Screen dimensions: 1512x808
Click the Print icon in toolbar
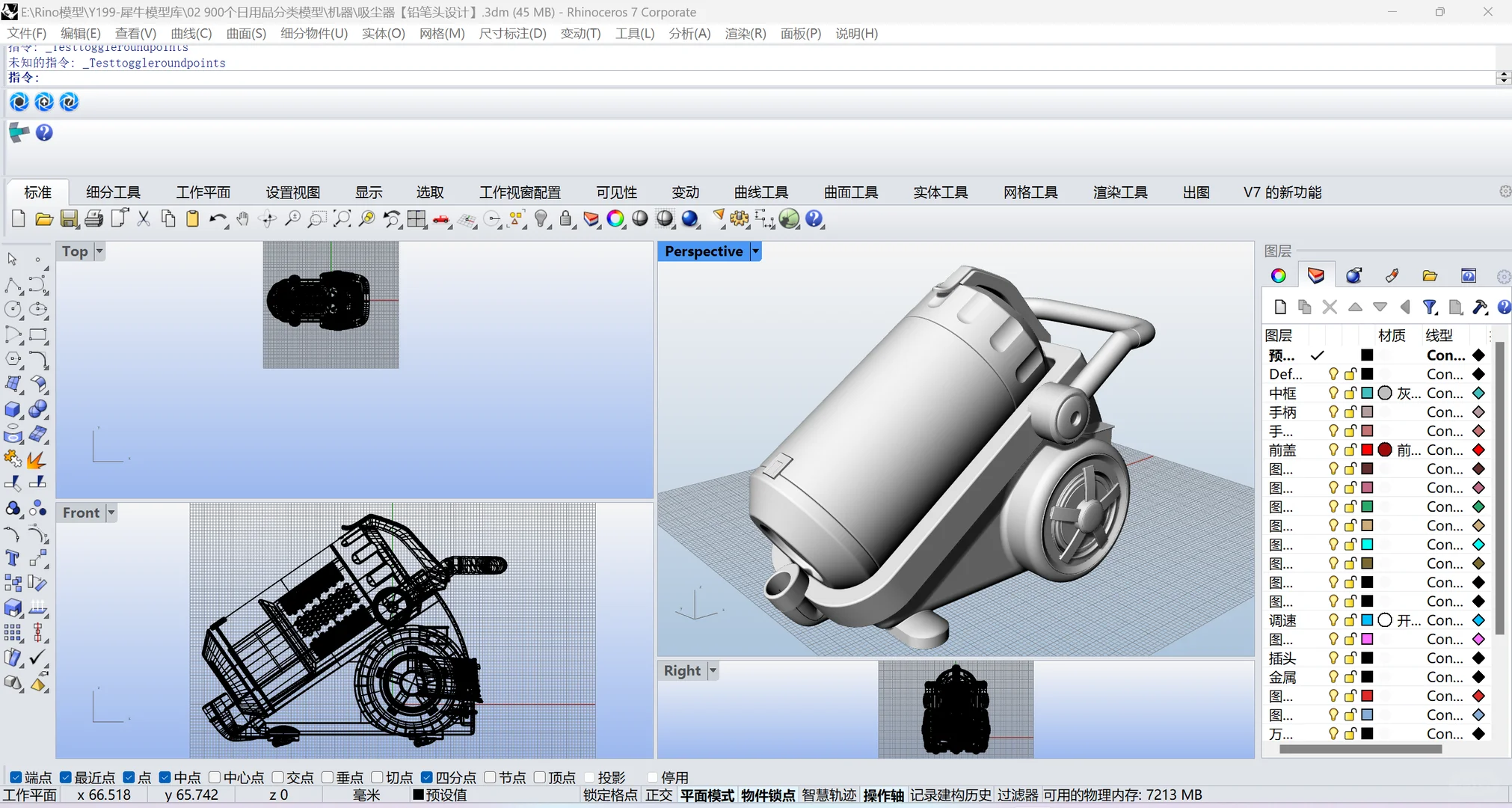tap(93, 219)
